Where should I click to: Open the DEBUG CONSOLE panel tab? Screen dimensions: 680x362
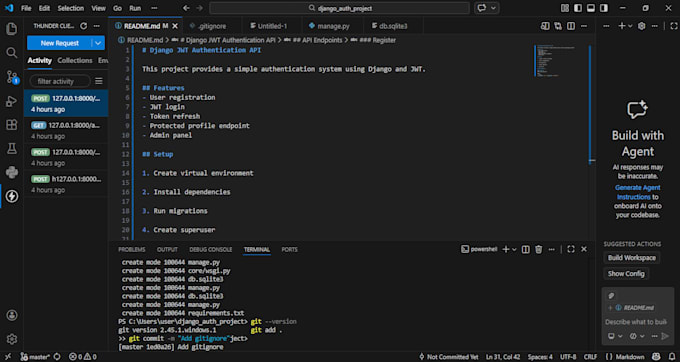point(211,249)
